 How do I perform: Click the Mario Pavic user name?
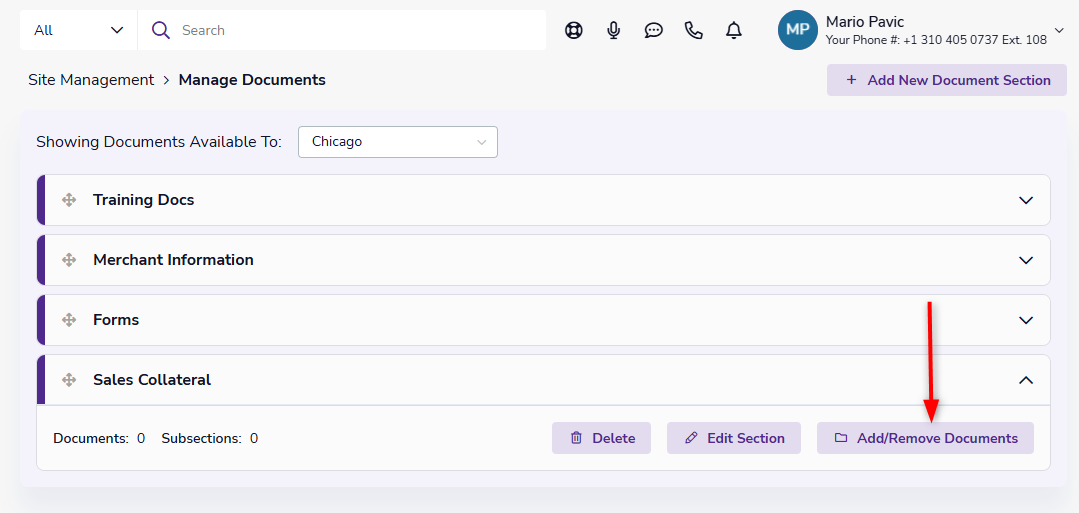coord(865,22)
